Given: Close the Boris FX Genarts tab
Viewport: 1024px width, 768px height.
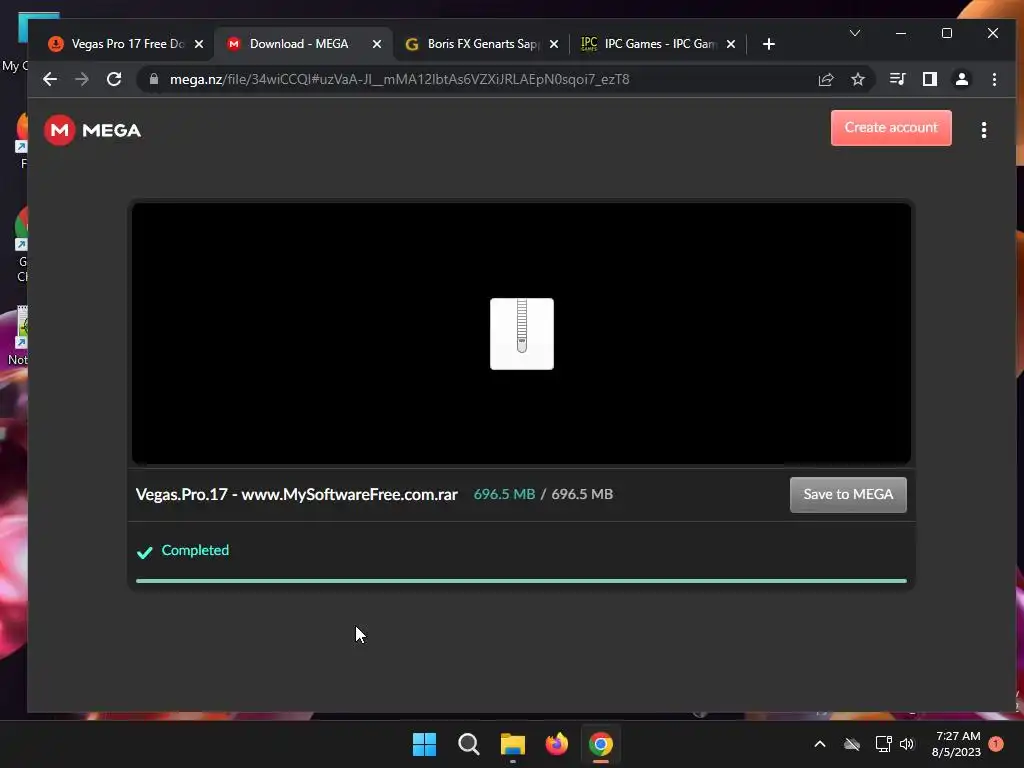Looking at the screenshot, I should click(554, 44).
